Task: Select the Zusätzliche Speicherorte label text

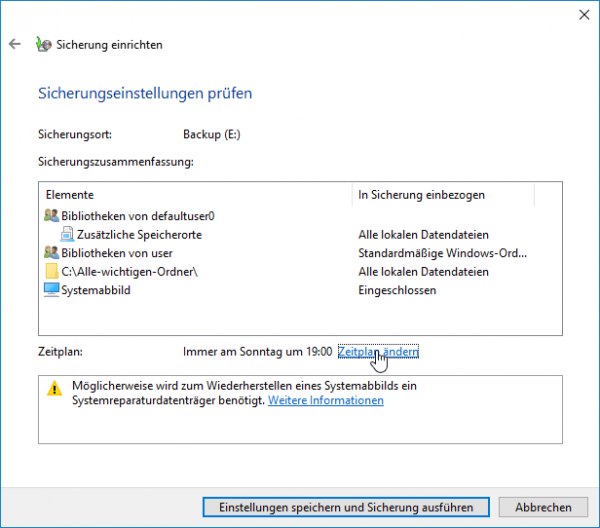Action: click(139, 234)
